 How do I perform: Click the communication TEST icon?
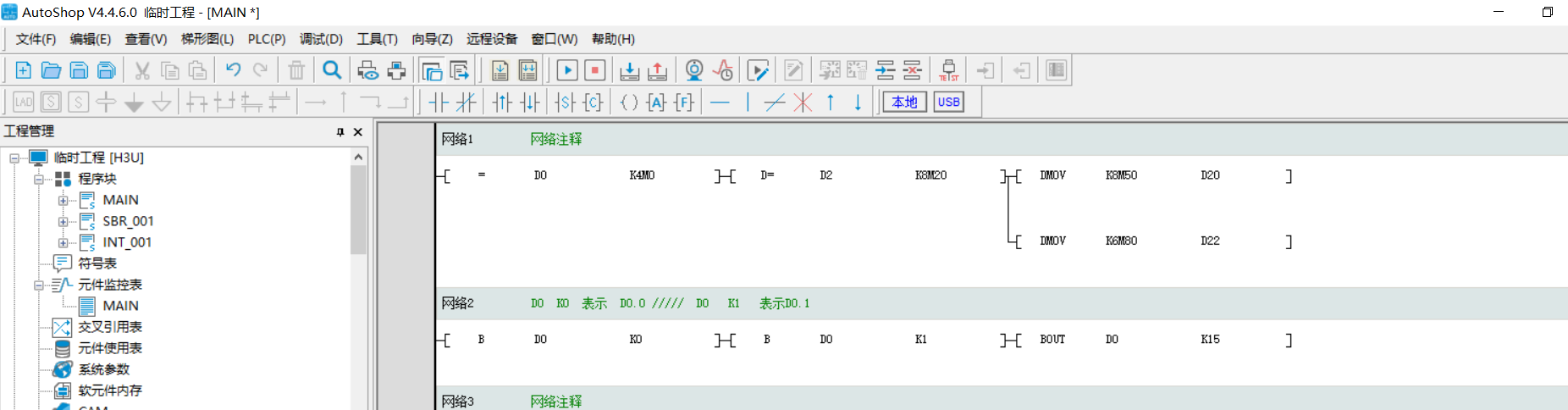coord(948,70)
